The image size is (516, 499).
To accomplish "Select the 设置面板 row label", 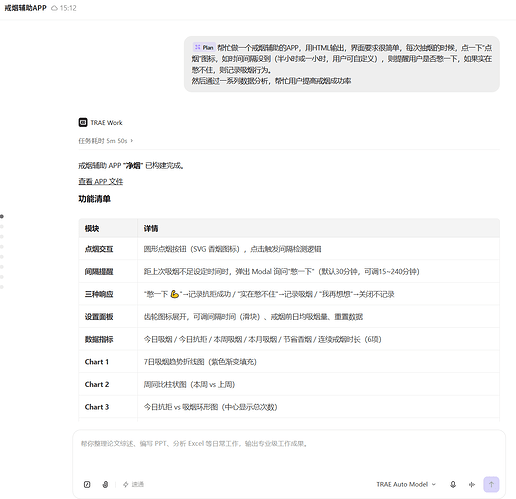I will [x=99, y=317].
